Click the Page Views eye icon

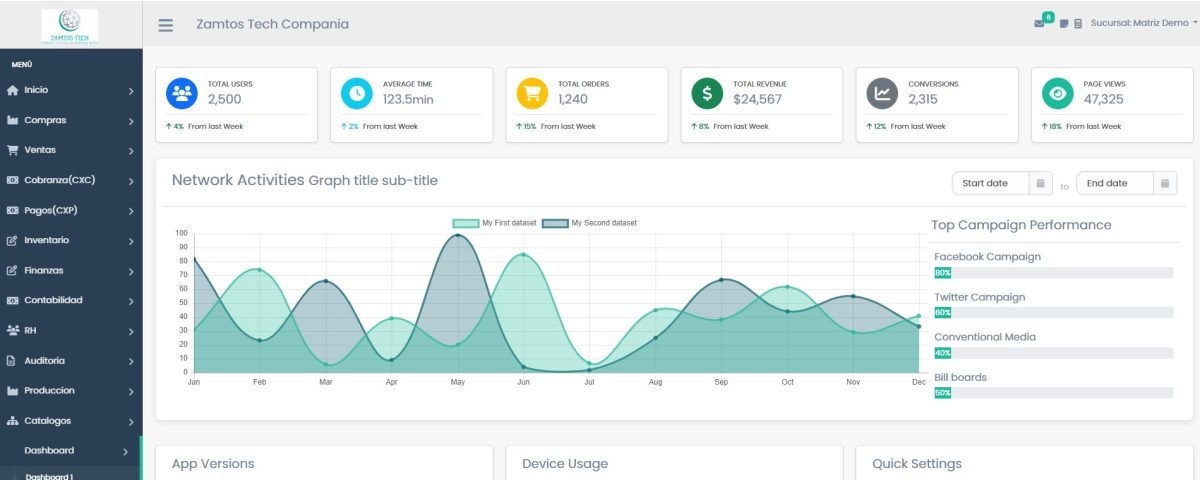[1058, 93]
